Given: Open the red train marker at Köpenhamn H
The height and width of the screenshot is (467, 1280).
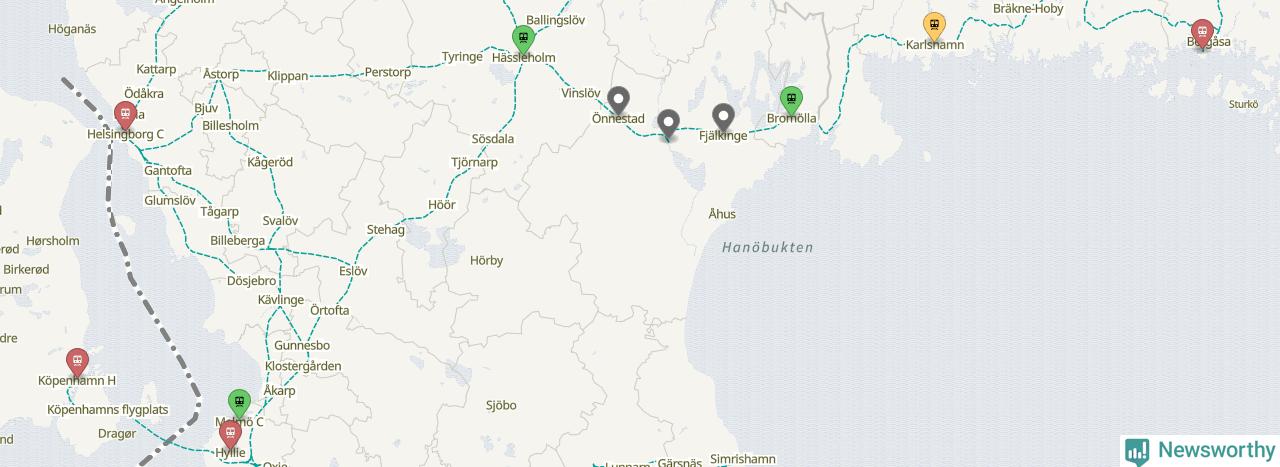Looking at the screenshot, I should point(77,362).
